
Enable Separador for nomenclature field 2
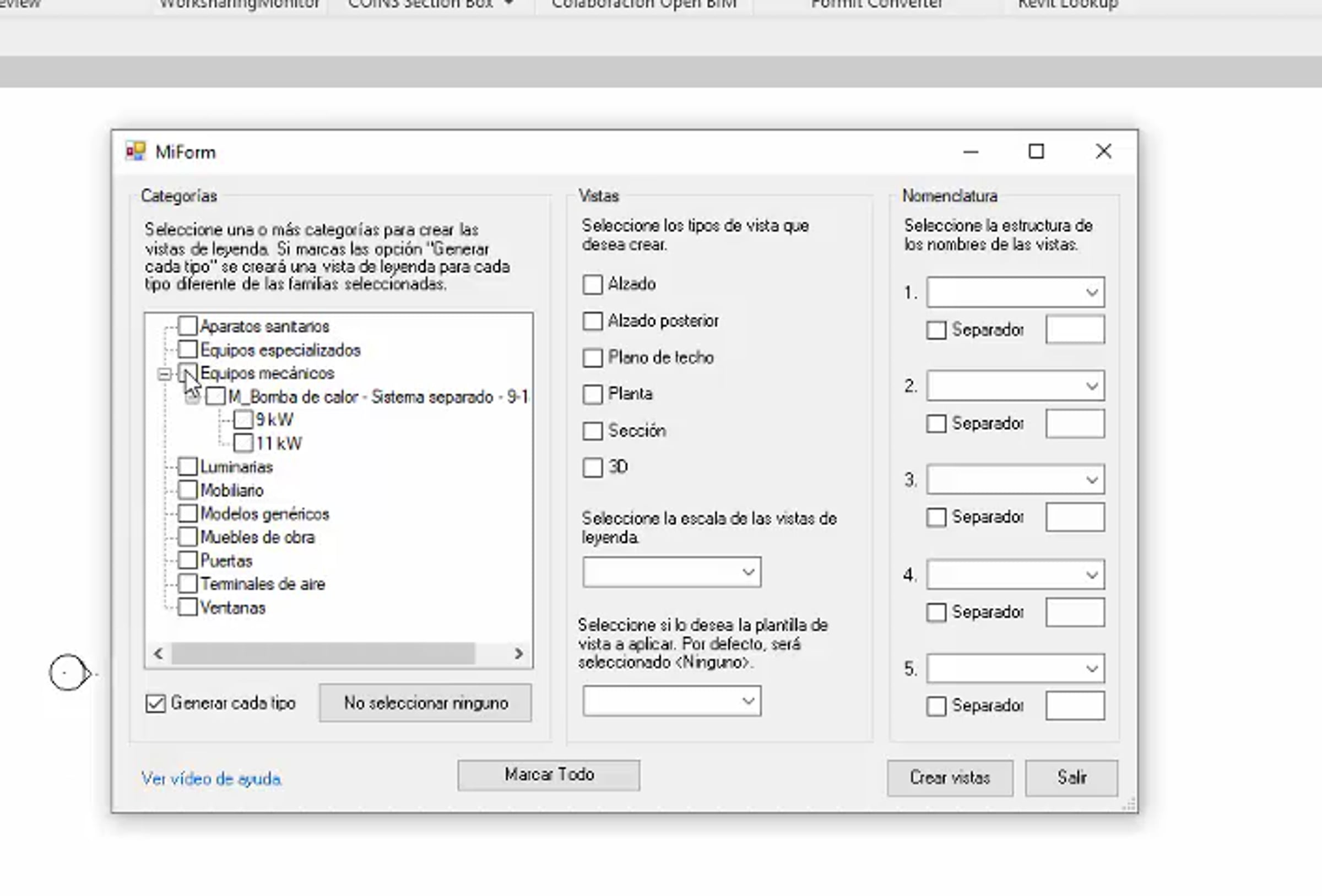(x=936, y=424)
